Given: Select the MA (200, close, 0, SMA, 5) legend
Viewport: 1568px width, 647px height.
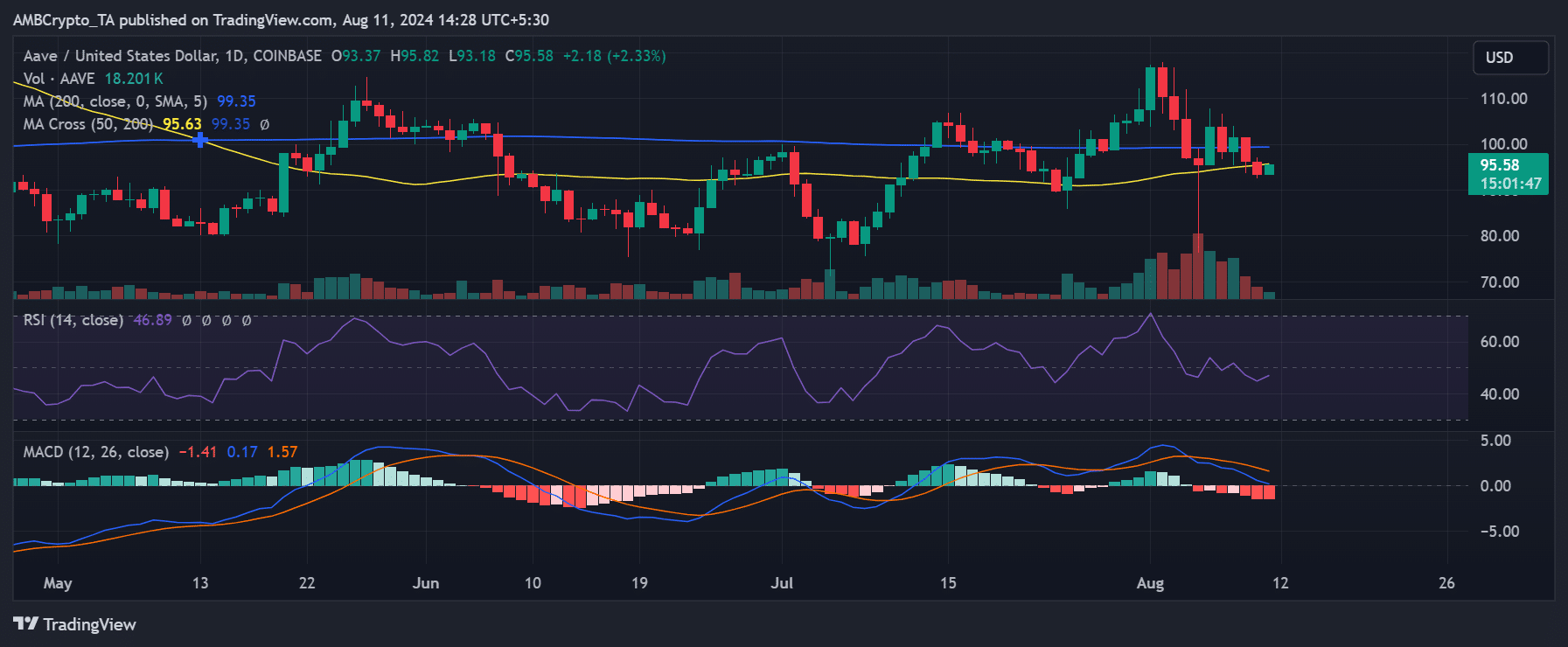Looking at the screenshot, I should coord(115,101).
